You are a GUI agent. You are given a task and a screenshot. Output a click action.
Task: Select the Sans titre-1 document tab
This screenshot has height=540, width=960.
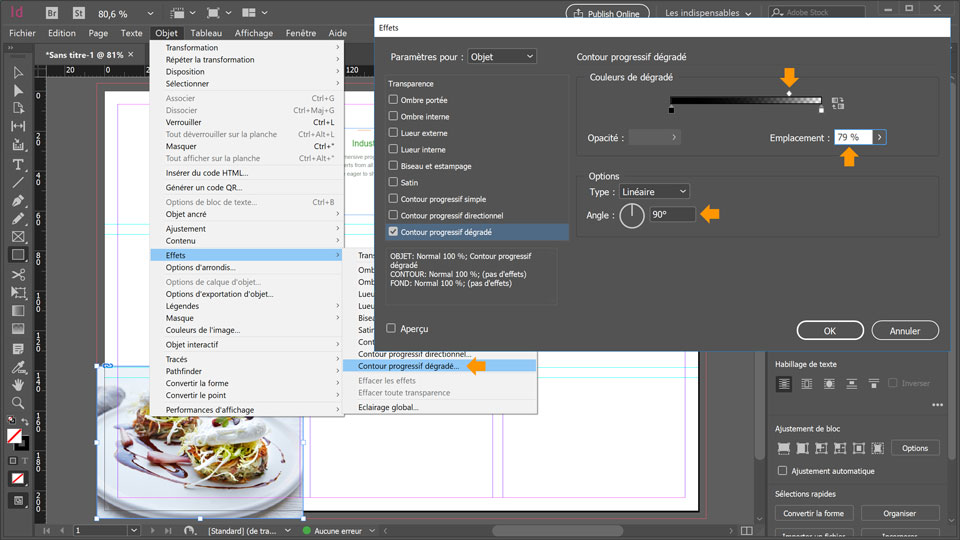point(85,54)
